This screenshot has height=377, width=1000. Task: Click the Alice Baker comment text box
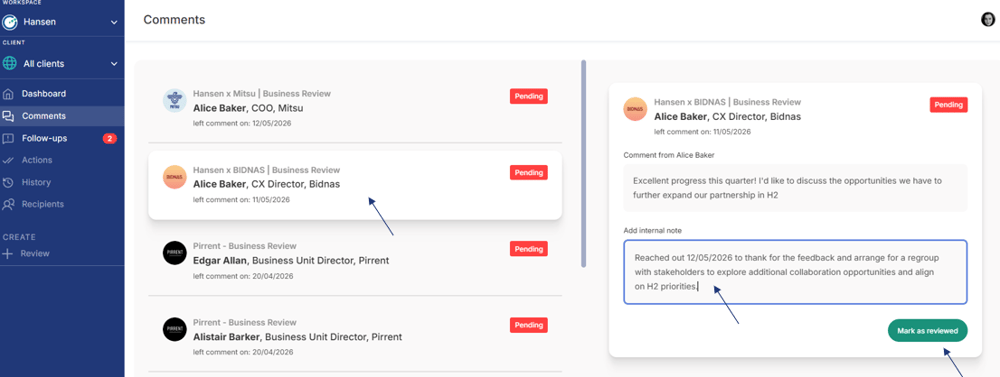[795, 188]
